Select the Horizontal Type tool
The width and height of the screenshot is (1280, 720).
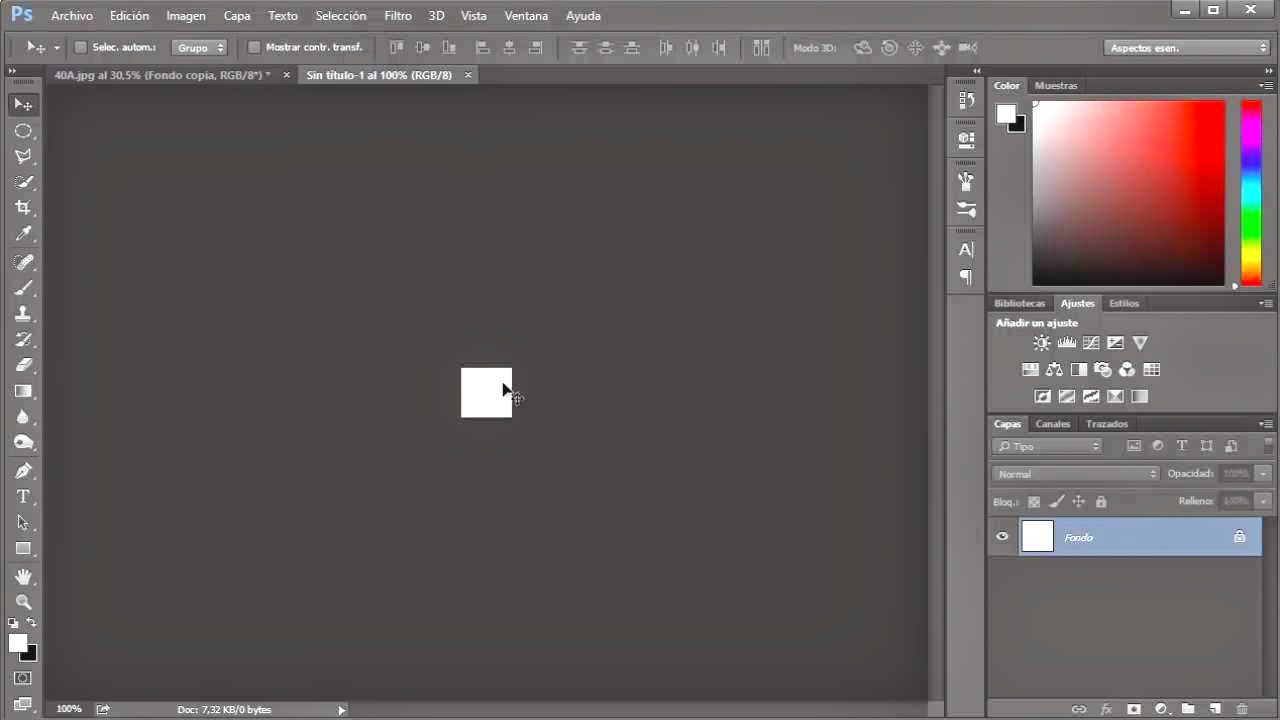(x=23, y=497)
